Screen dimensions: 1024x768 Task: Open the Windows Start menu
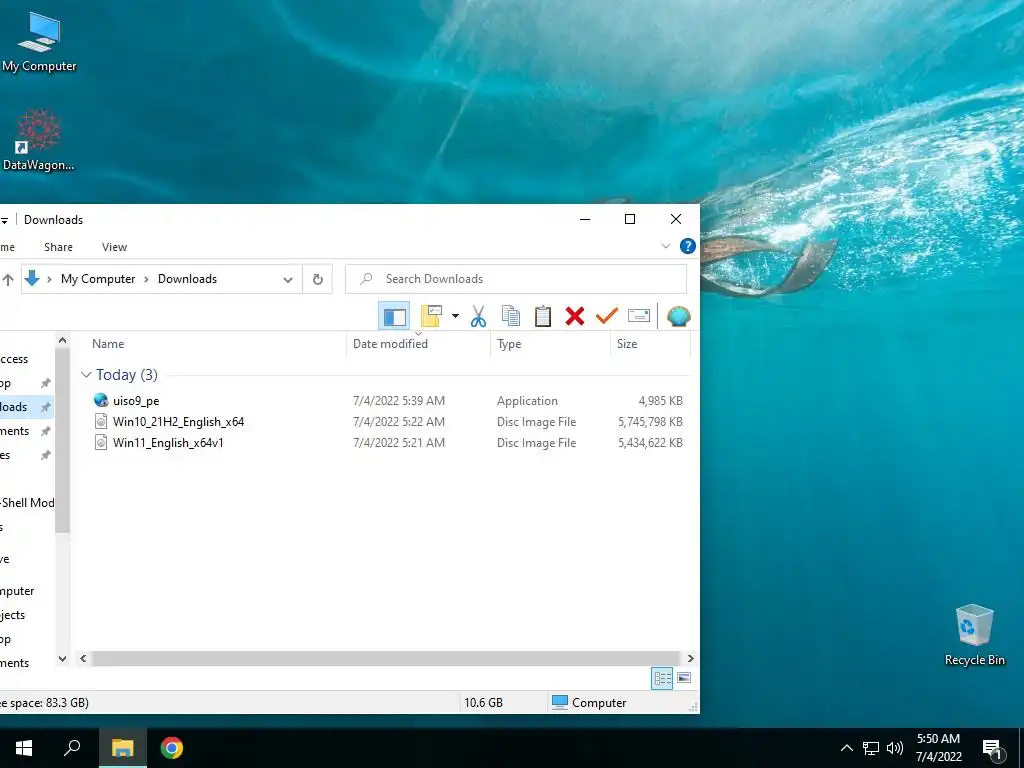(24, 748)
